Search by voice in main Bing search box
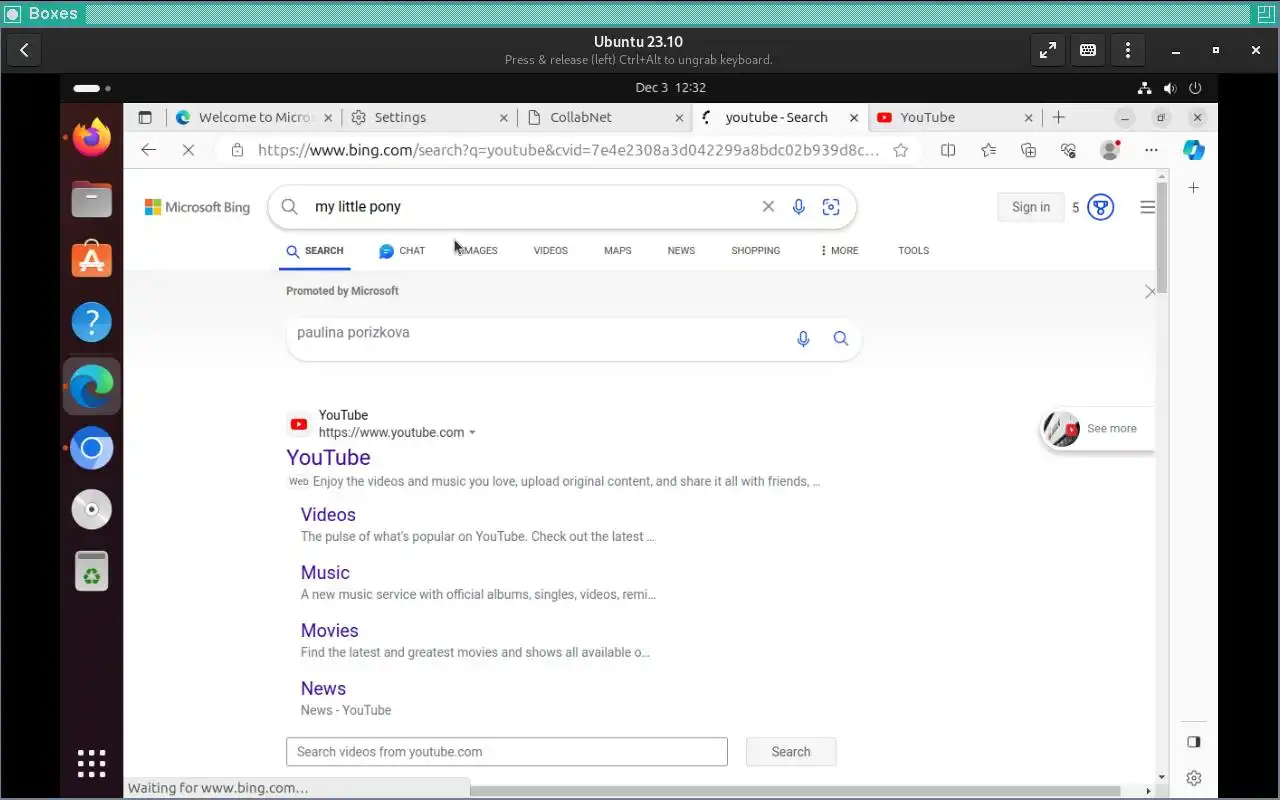This screenshot has width=1280, height=800. 799,207
